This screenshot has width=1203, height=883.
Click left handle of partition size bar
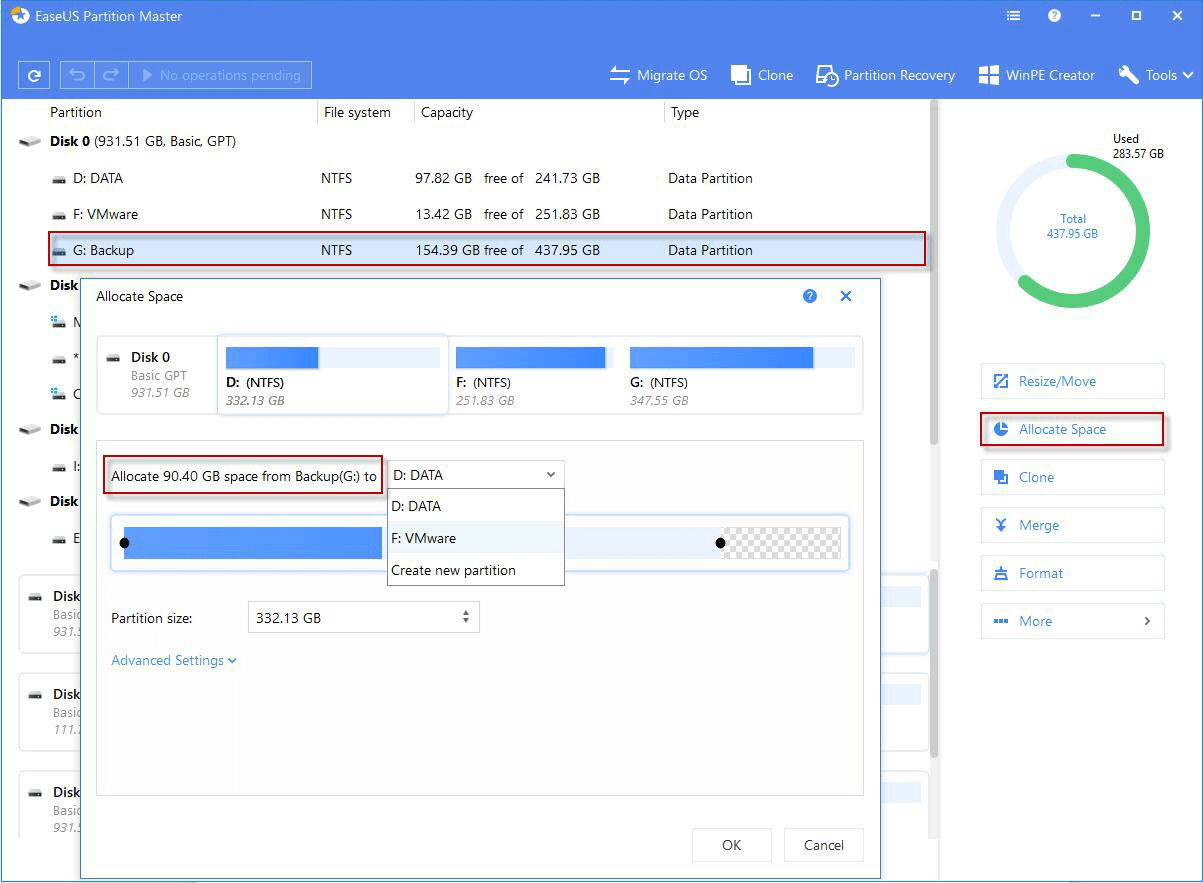click(x=124, y=543)
